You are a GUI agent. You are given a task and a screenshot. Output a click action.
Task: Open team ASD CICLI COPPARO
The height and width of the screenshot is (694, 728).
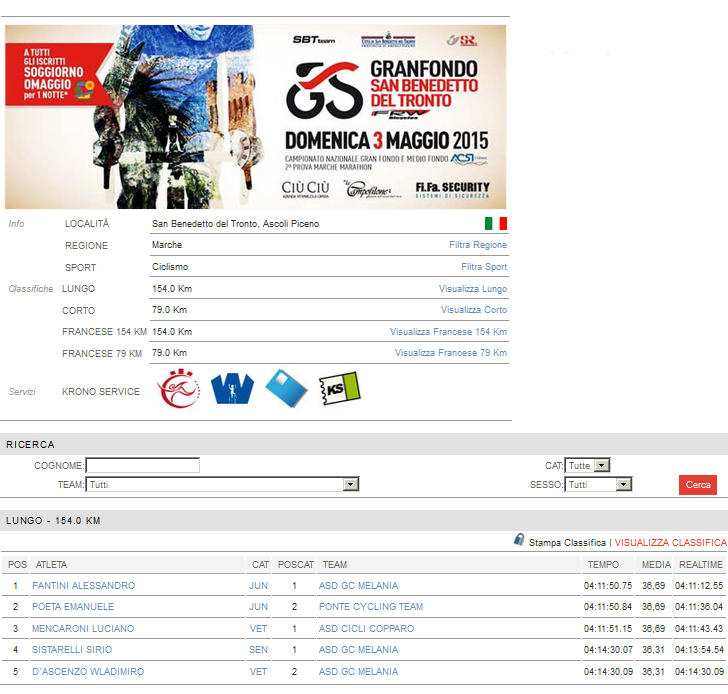coord(366,629)
